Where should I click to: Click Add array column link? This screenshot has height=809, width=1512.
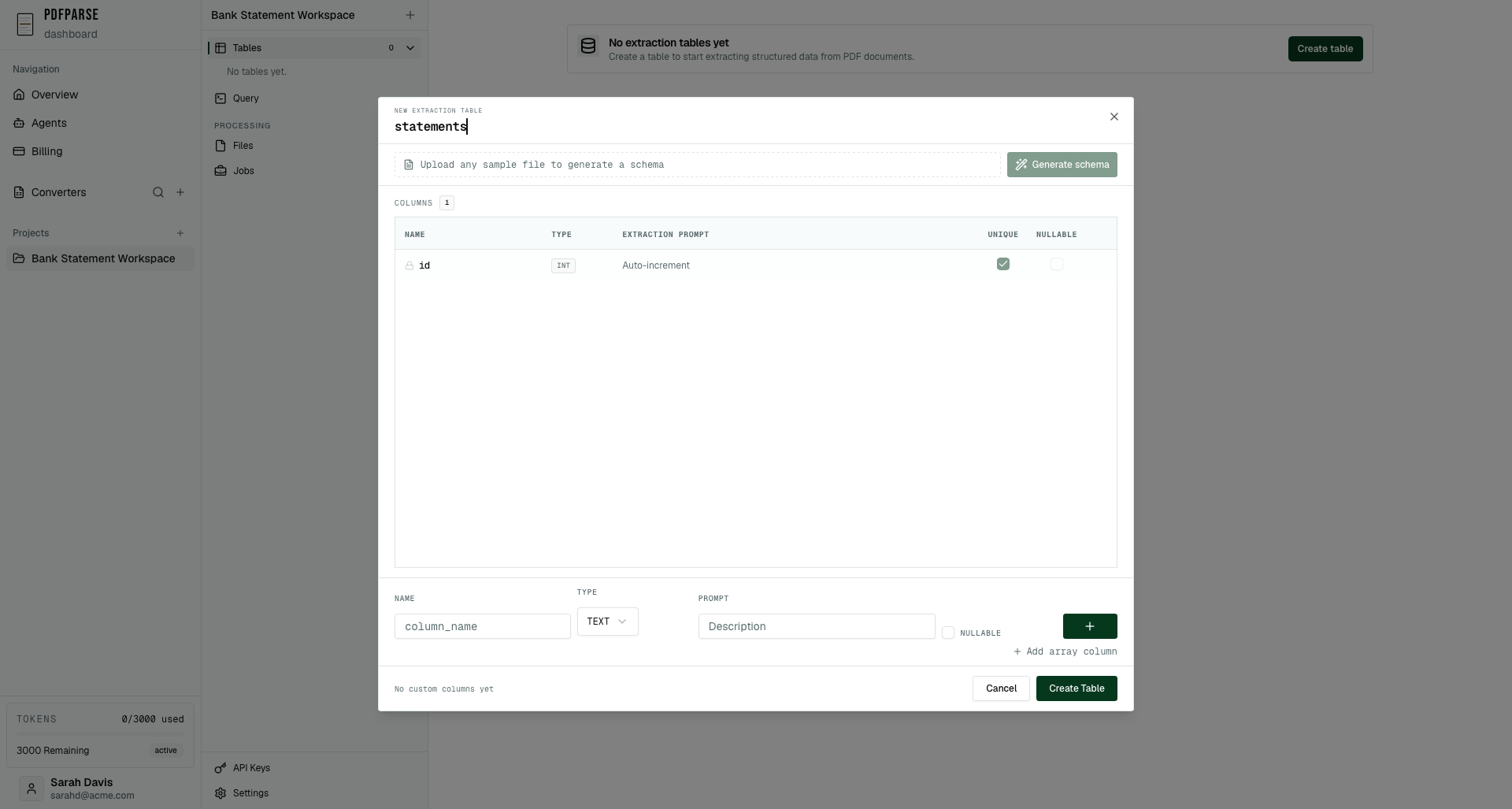tap(1065, 651)
